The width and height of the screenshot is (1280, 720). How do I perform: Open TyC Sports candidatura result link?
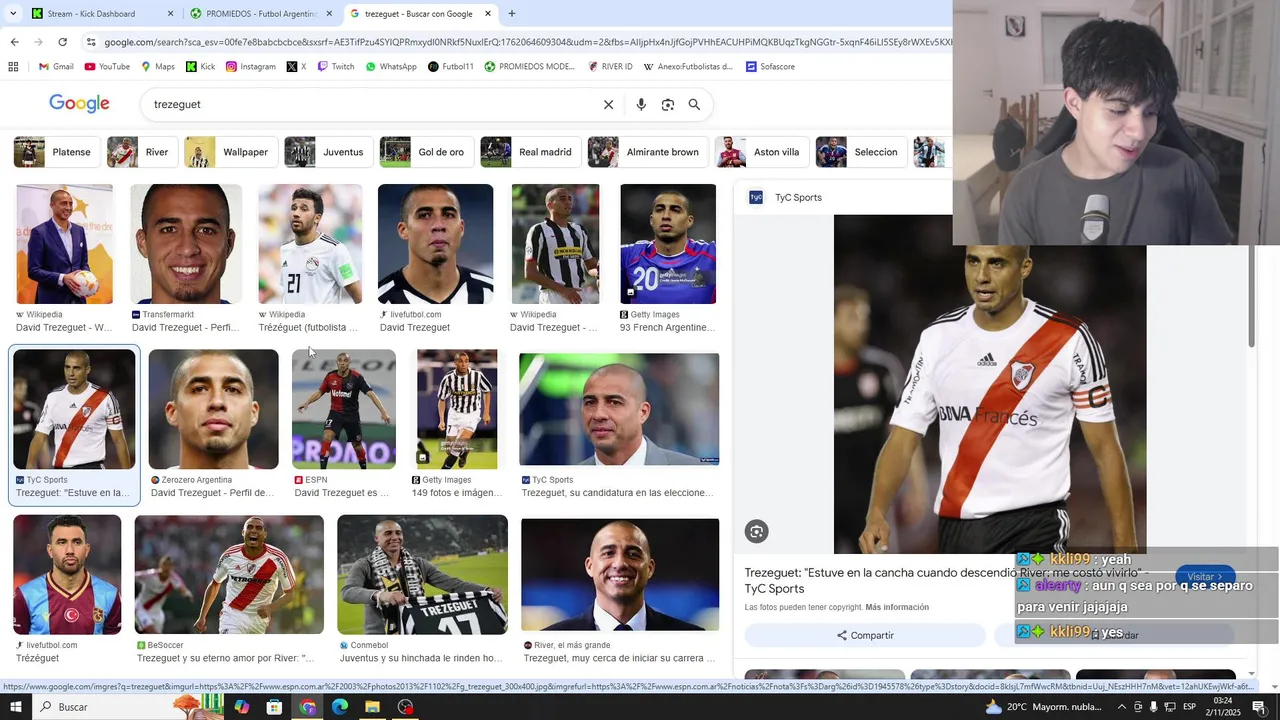[618, 493]
